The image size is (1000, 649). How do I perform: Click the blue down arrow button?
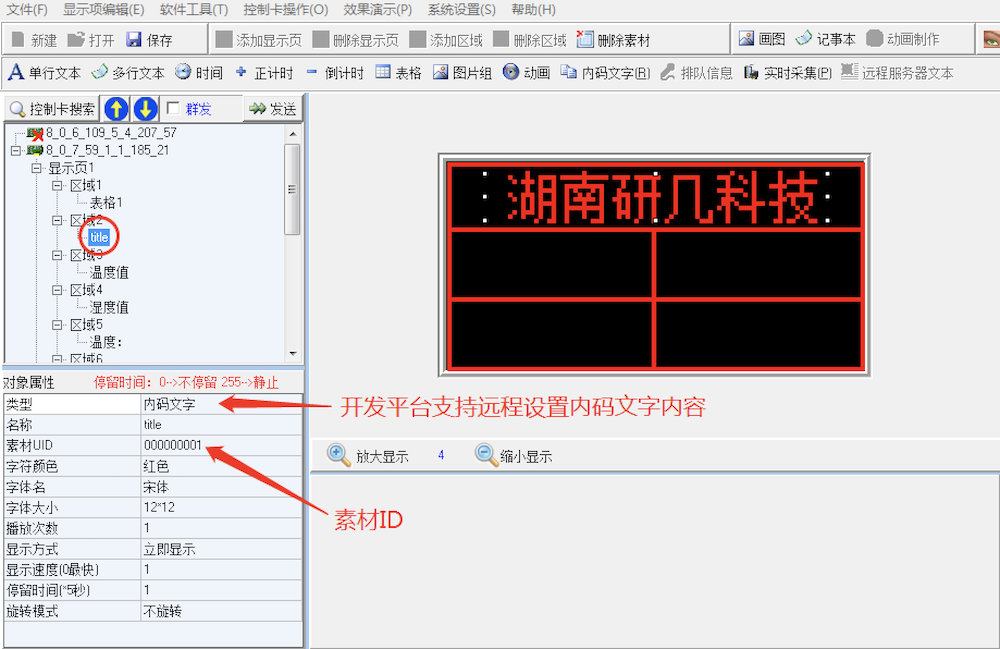pos(145,109)
